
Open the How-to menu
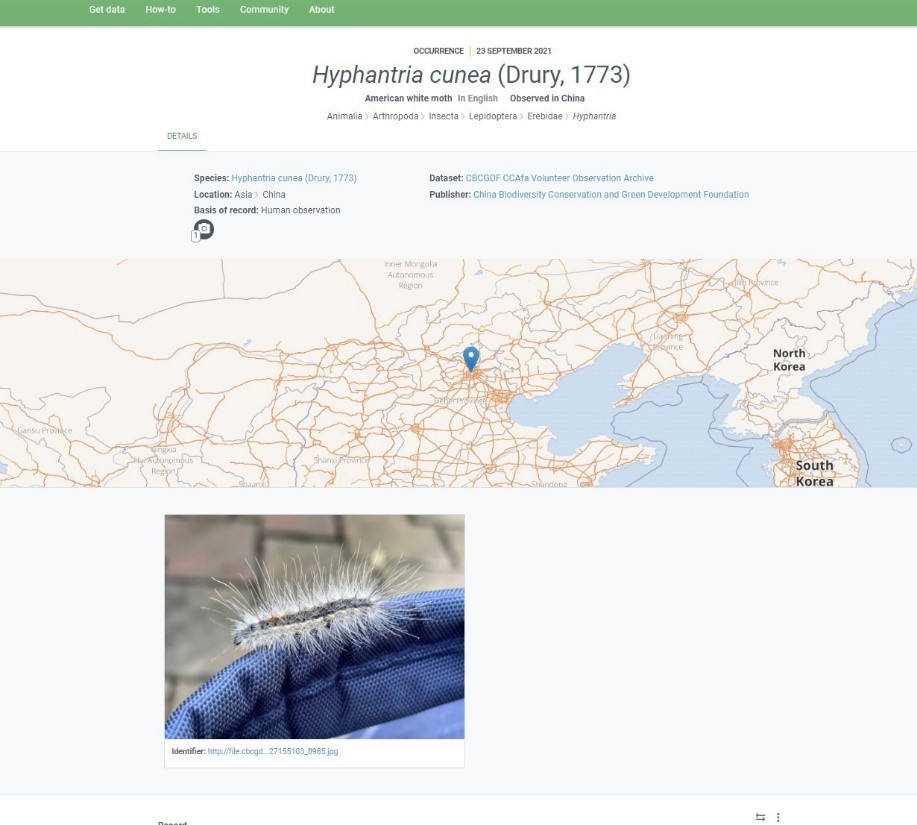pos(160,10)
